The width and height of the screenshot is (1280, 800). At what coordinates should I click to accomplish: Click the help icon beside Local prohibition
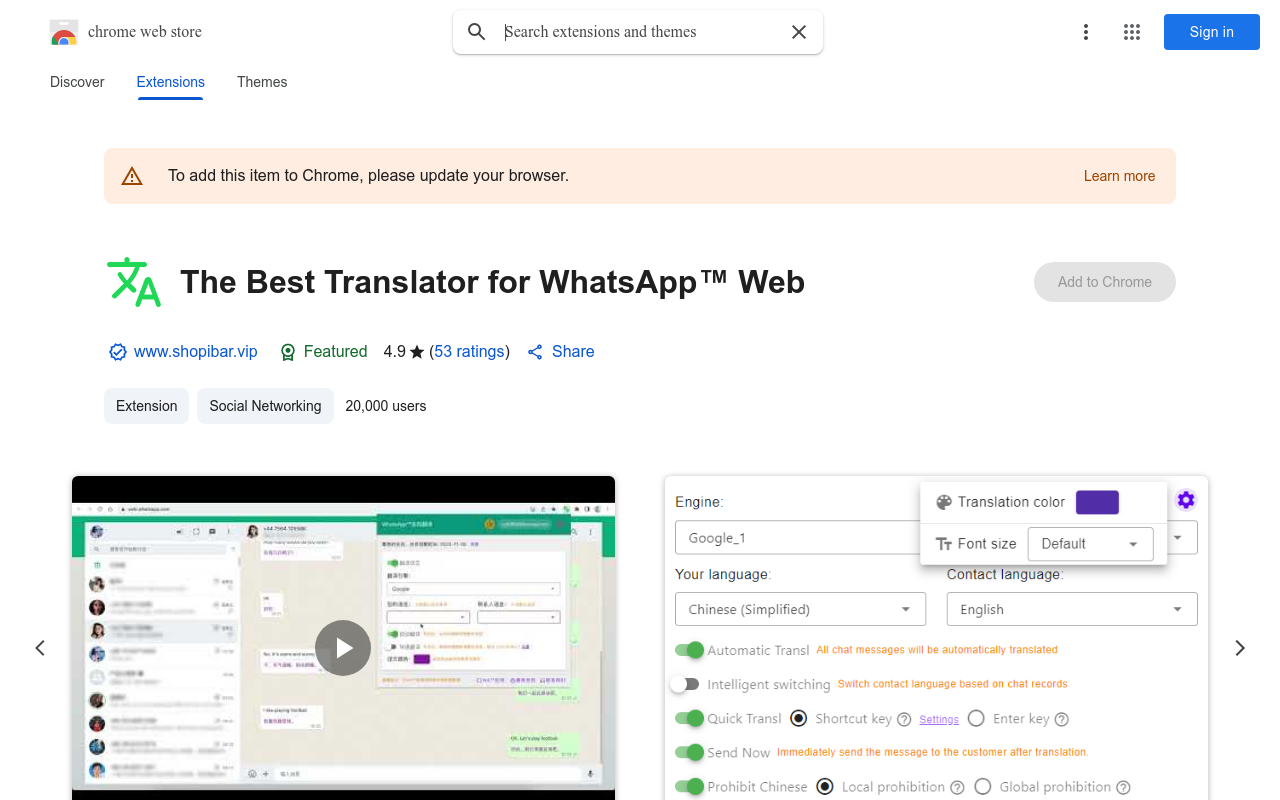pyautogui.click(x=957, y=788)
